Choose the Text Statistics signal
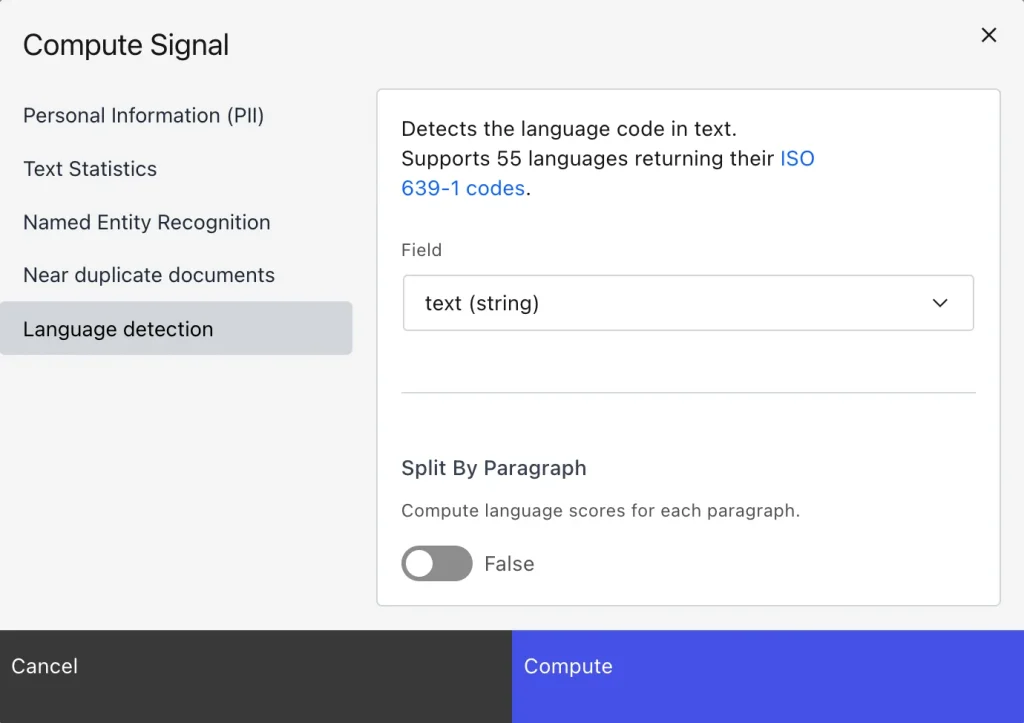The height and width of the screenshot is (723, 1024). point(89,169)
